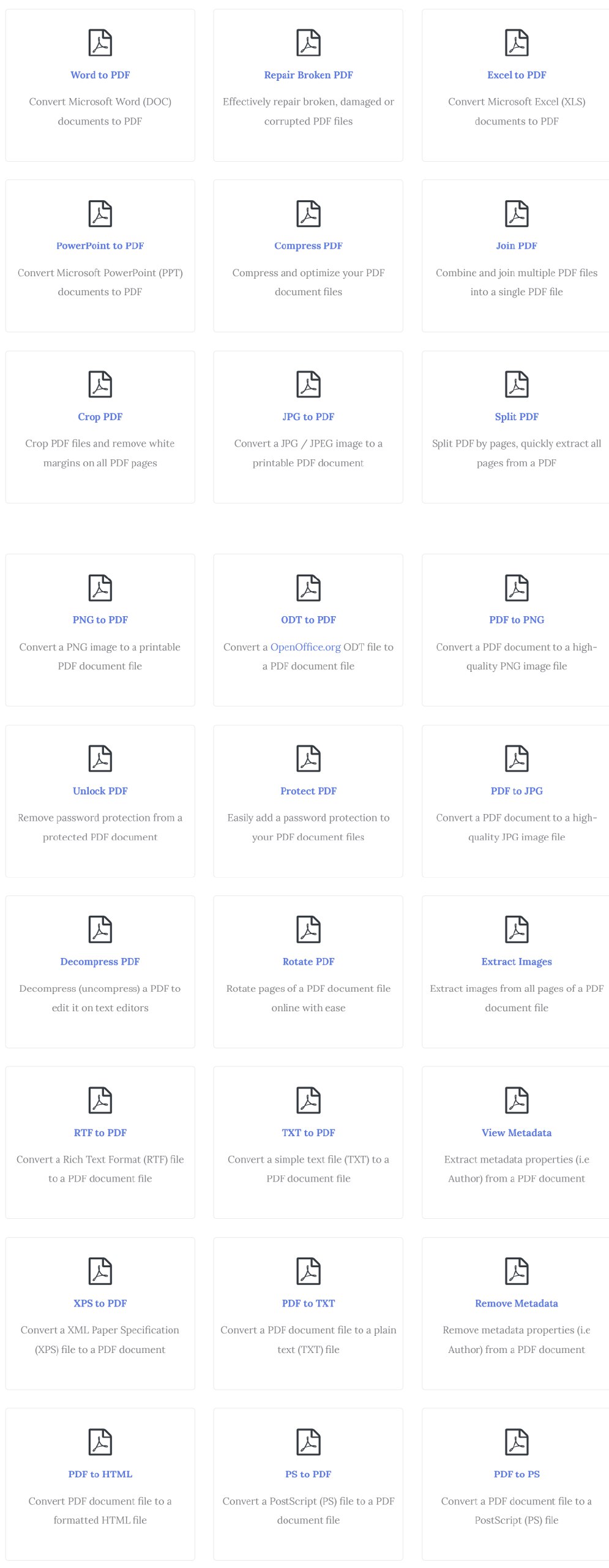609x1568 pixels.
Task: Select the Compress PDF tool link
Action: [x=308, y=246]
